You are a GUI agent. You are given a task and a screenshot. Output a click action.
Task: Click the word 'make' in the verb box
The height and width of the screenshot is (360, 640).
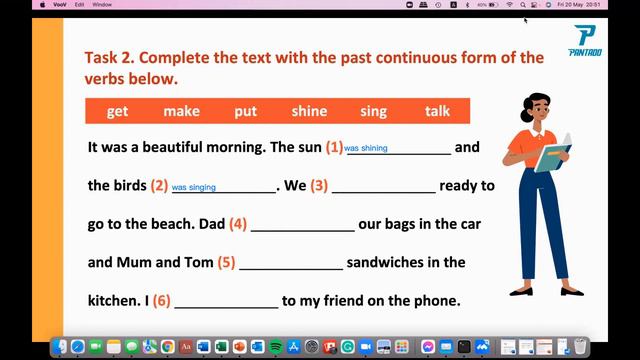coord(182,111)
